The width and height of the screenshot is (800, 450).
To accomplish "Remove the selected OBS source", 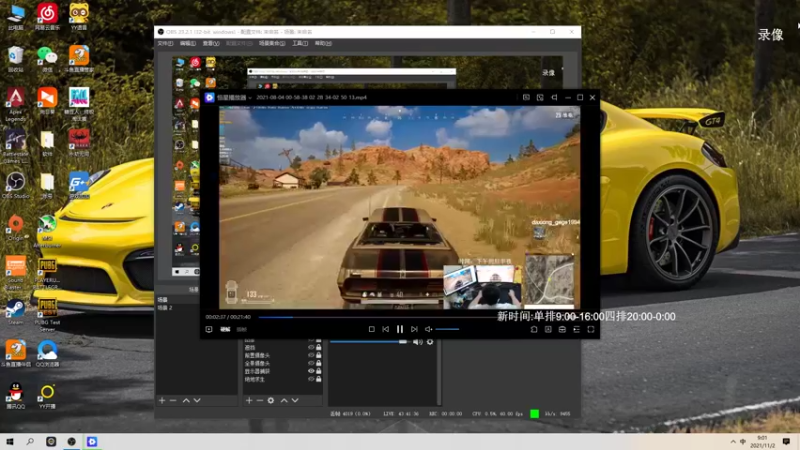I will pyautogui.click(x=260, y=401).
